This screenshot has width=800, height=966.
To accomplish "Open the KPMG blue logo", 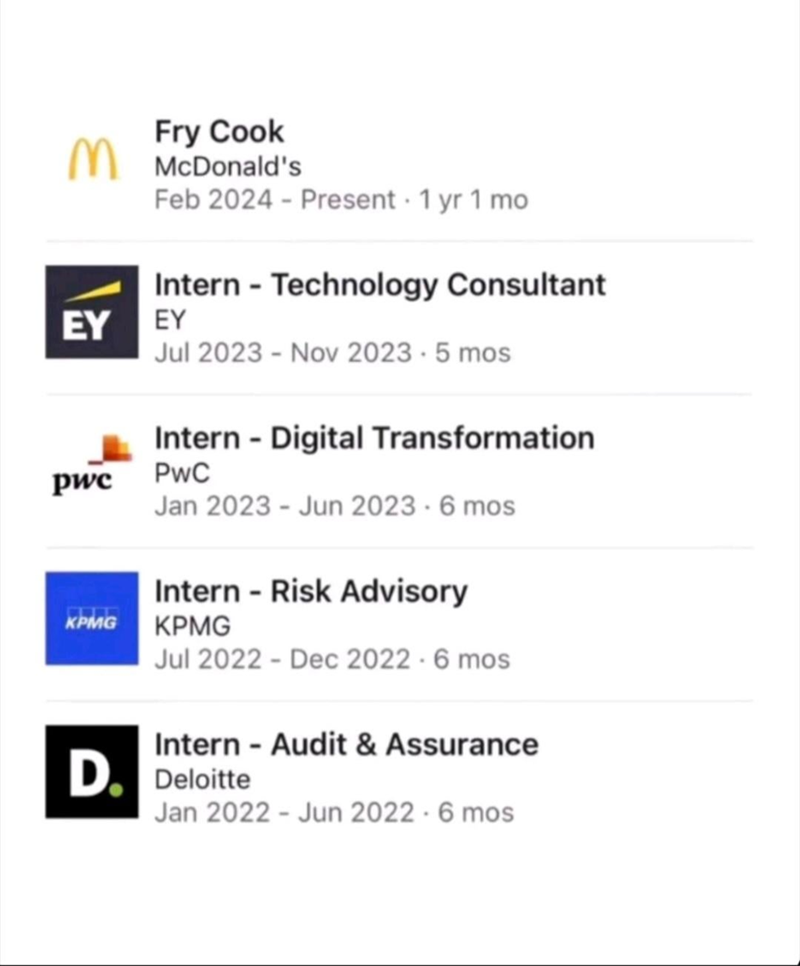I will pyautogui.click(x=91, y=619).
